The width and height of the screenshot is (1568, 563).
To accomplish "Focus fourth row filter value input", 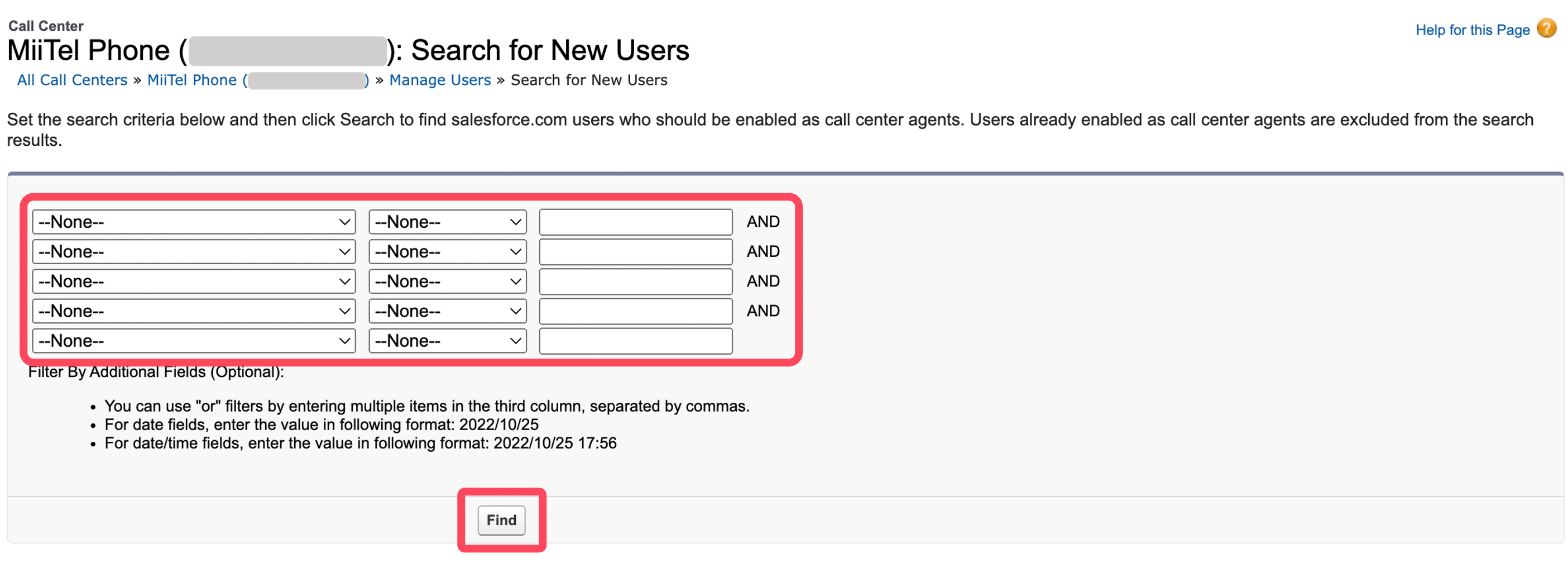I will click(x=635, y=311).
